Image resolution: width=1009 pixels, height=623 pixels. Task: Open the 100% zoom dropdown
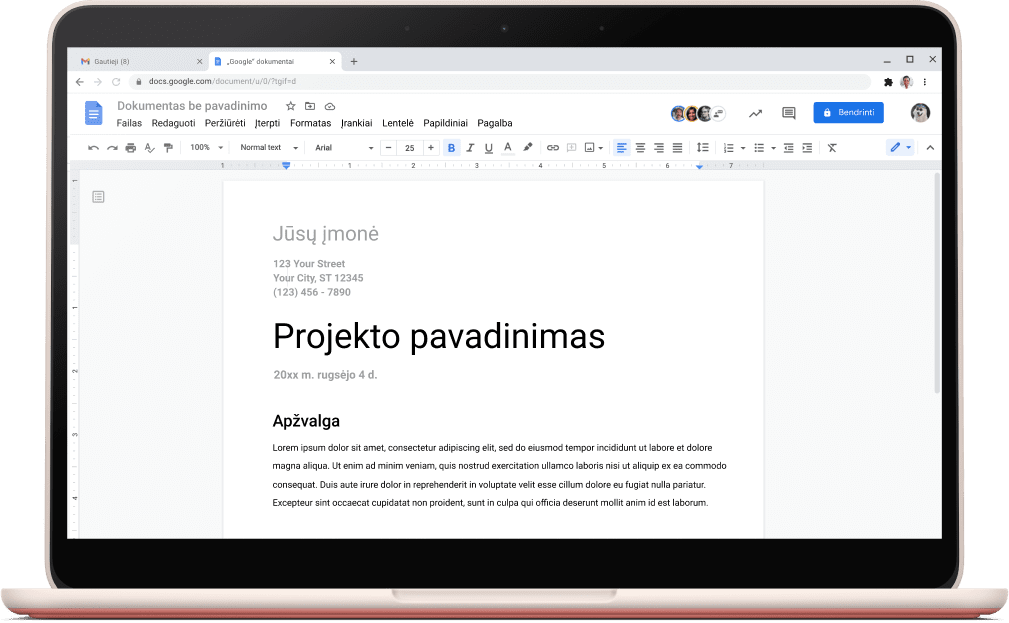click(x=205, y=148)
